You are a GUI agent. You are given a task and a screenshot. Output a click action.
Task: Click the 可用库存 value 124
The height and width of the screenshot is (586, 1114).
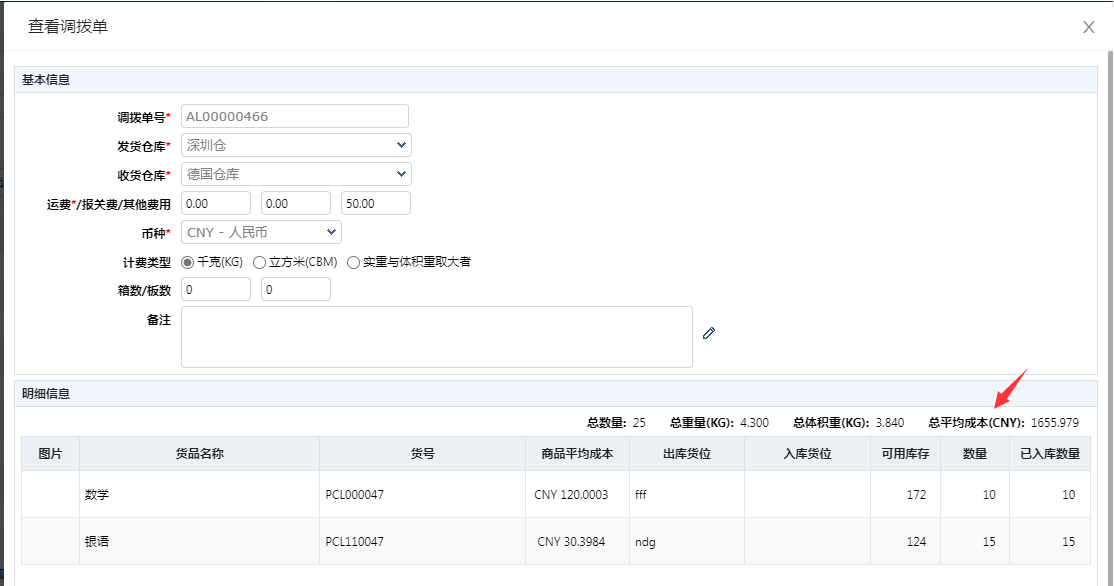[916, 541]
